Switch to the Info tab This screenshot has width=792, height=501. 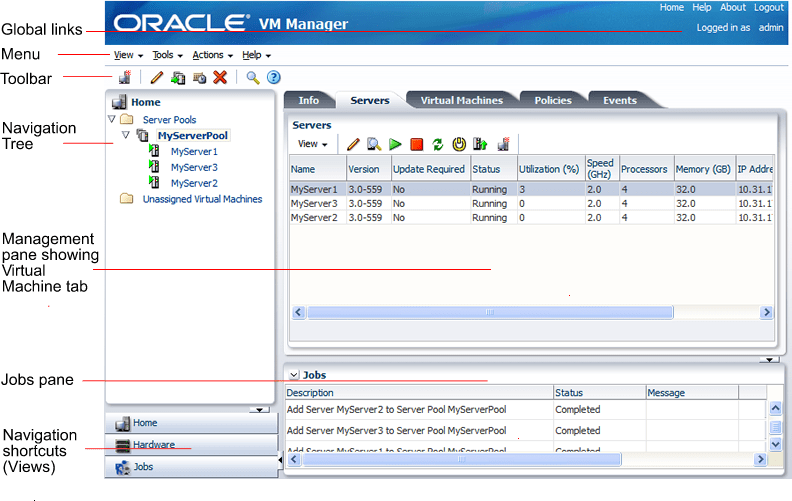(309, 101)
